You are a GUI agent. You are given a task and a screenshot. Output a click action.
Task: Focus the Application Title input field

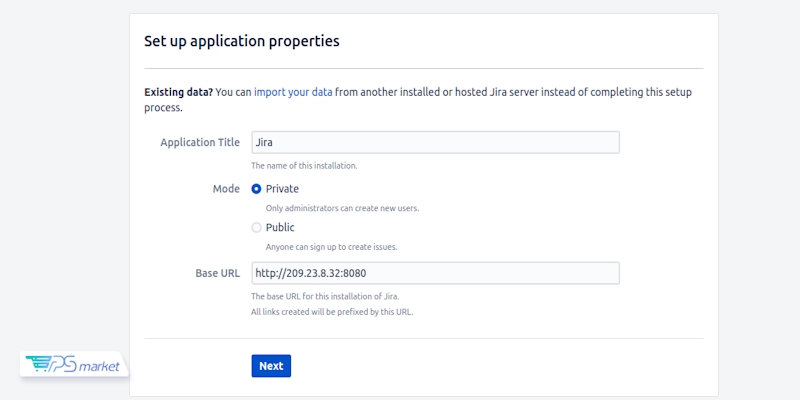tap(435, 142)
